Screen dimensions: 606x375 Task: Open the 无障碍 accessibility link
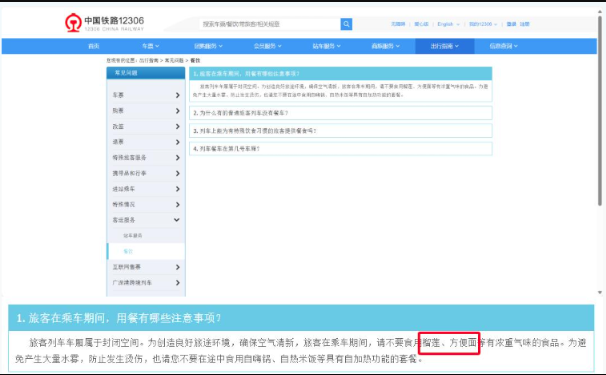point(398,24)
